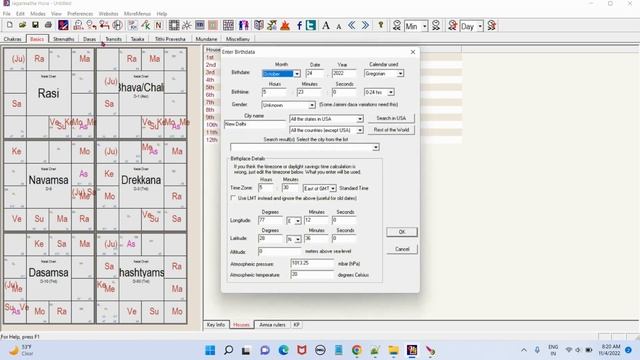640x360 pixels.
Task: Click the step back time icon before Min
Action: pyautogui.click(x=397, y=25)
